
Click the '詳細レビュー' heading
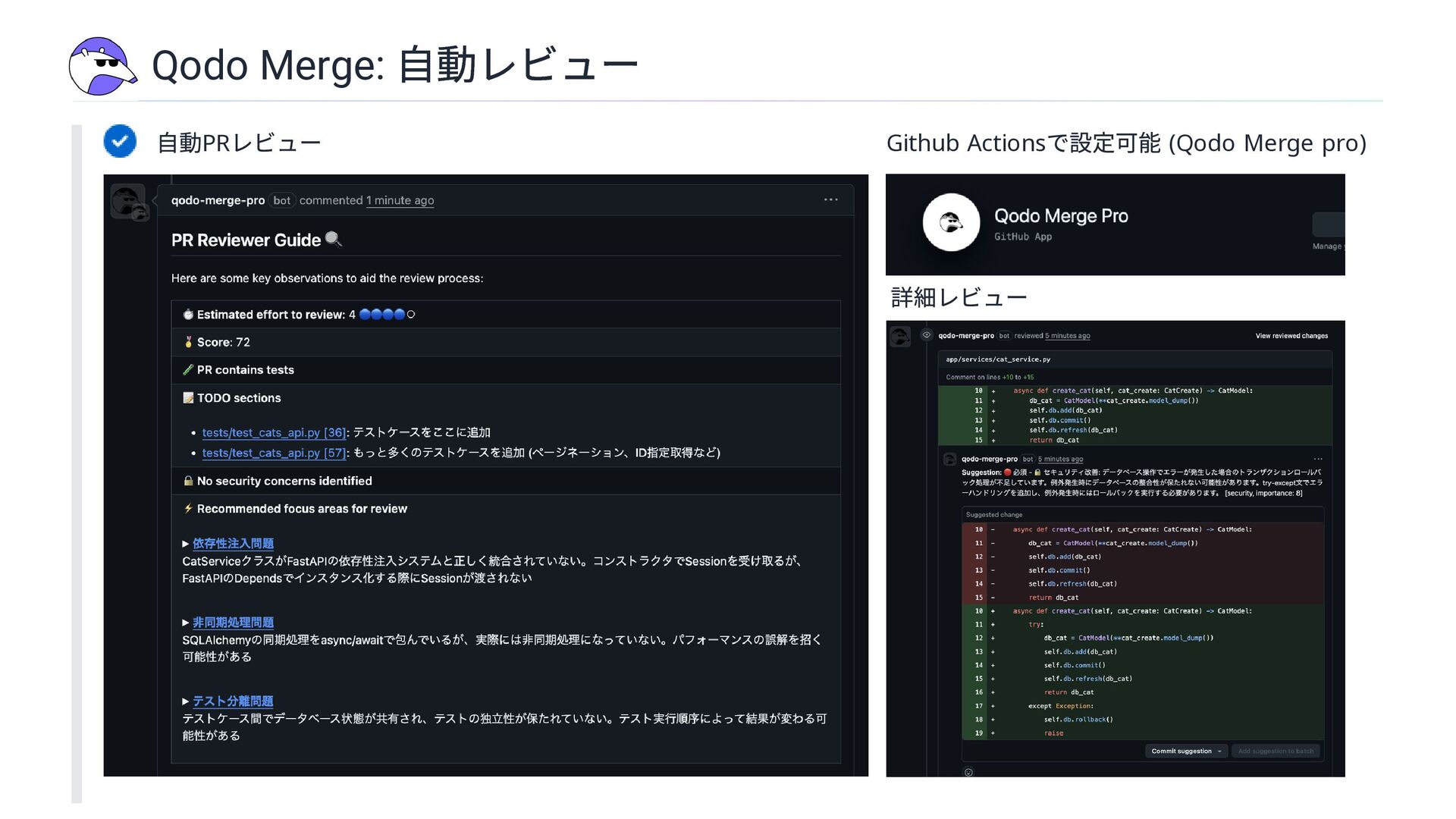[x=959, y=297]
